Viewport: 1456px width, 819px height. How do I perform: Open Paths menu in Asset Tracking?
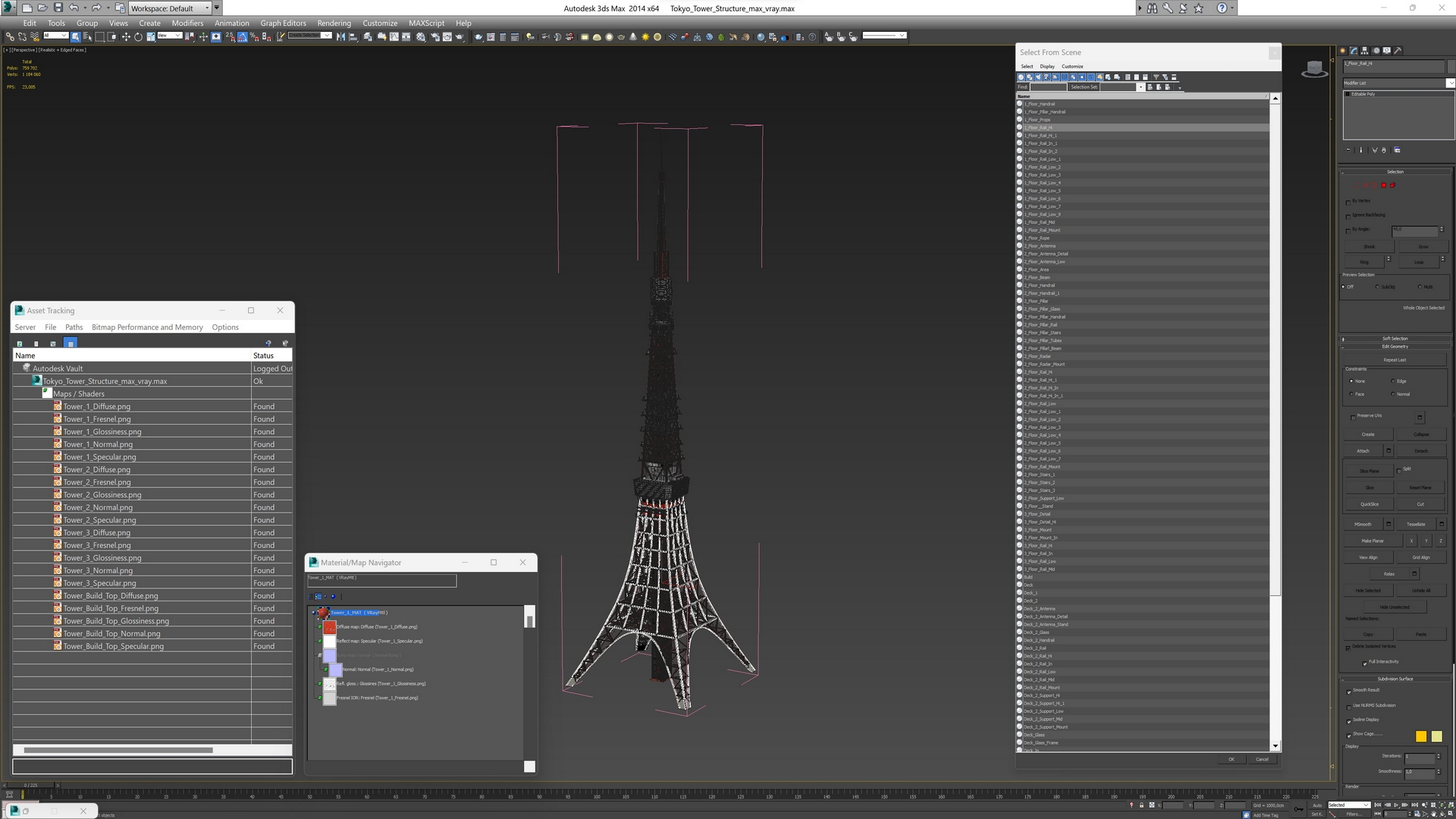tap(74, 327)
